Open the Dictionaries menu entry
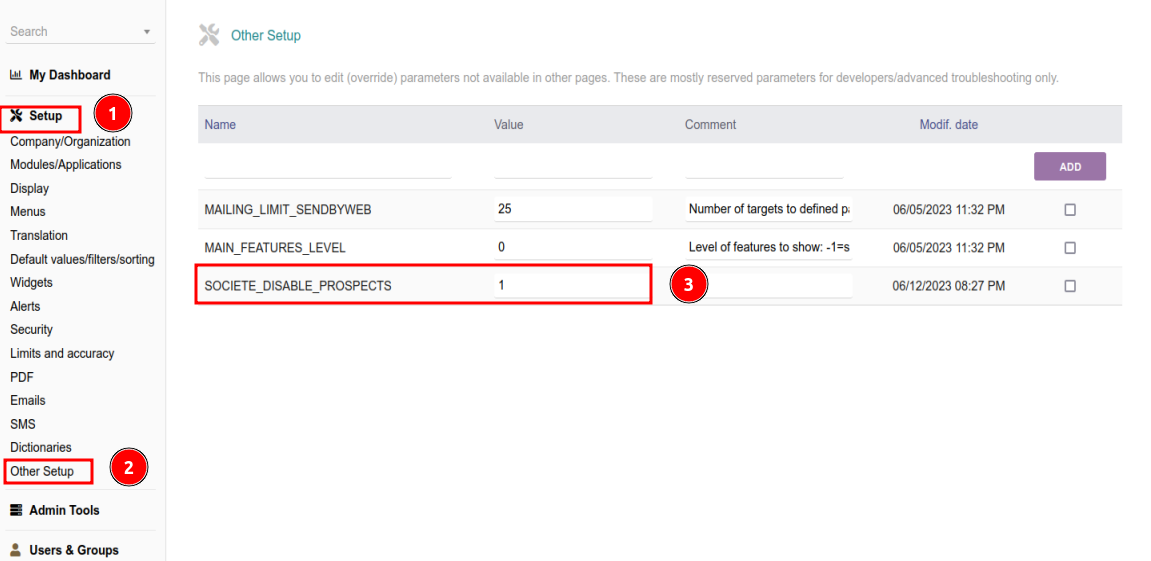Image resolution: width=1151 pixels, height=561 pixels. click(41, 447)
